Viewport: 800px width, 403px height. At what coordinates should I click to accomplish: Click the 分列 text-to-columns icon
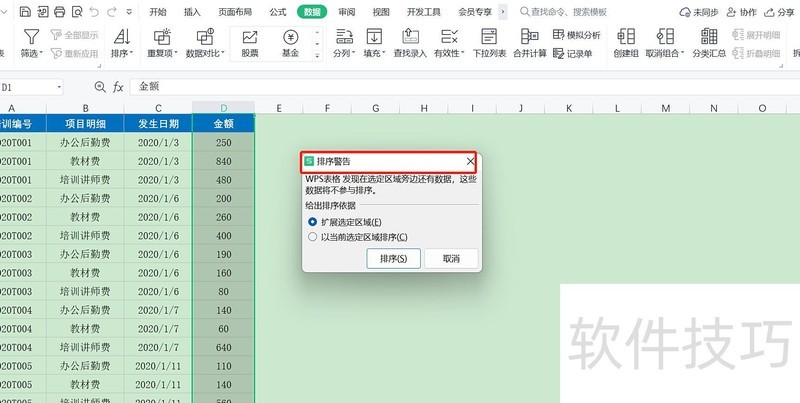pyautogui.click(x=344, y=37)
